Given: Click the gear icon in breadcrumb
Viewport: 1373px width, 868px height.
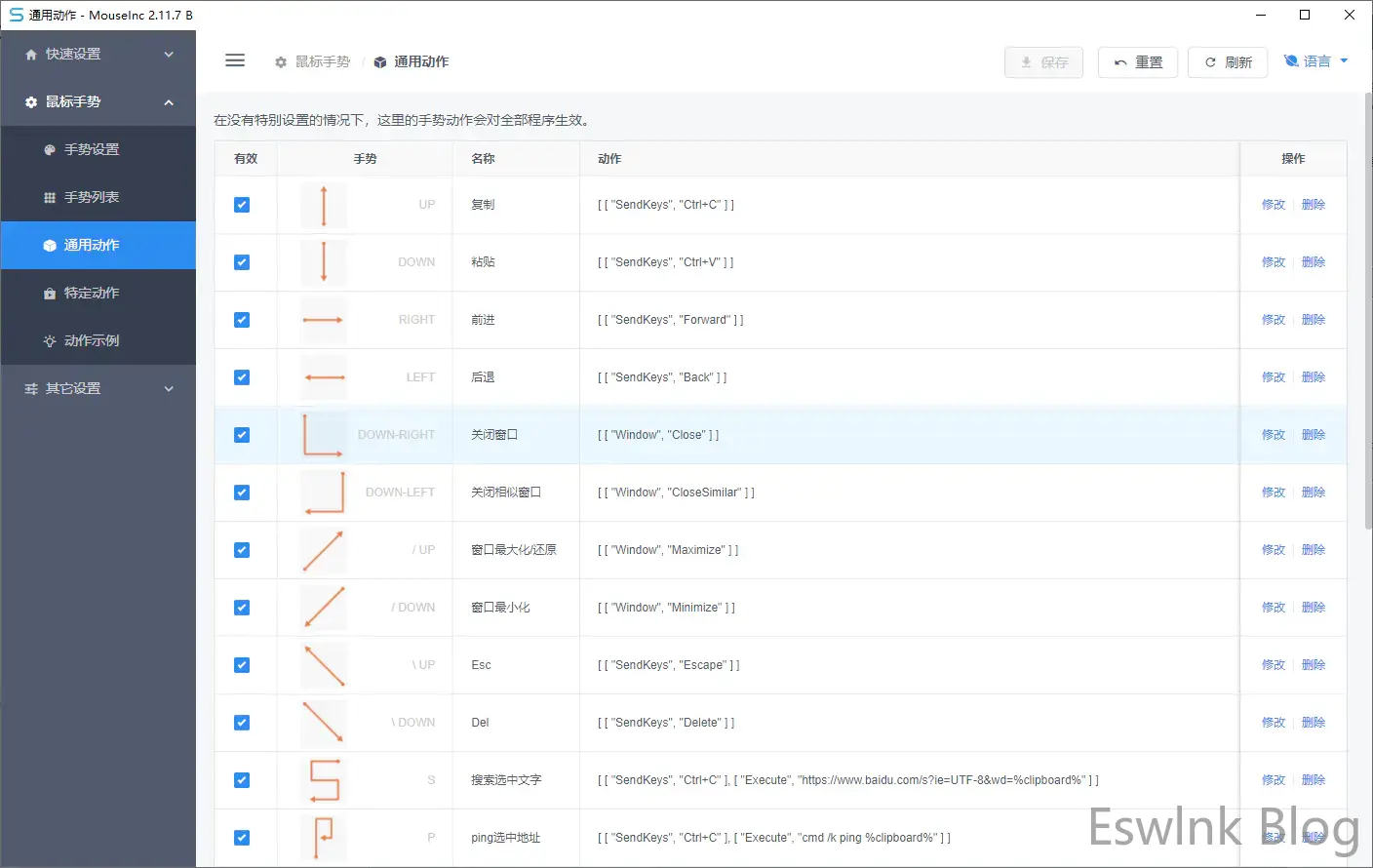Looking at the screenshot, I should [281, 62].
